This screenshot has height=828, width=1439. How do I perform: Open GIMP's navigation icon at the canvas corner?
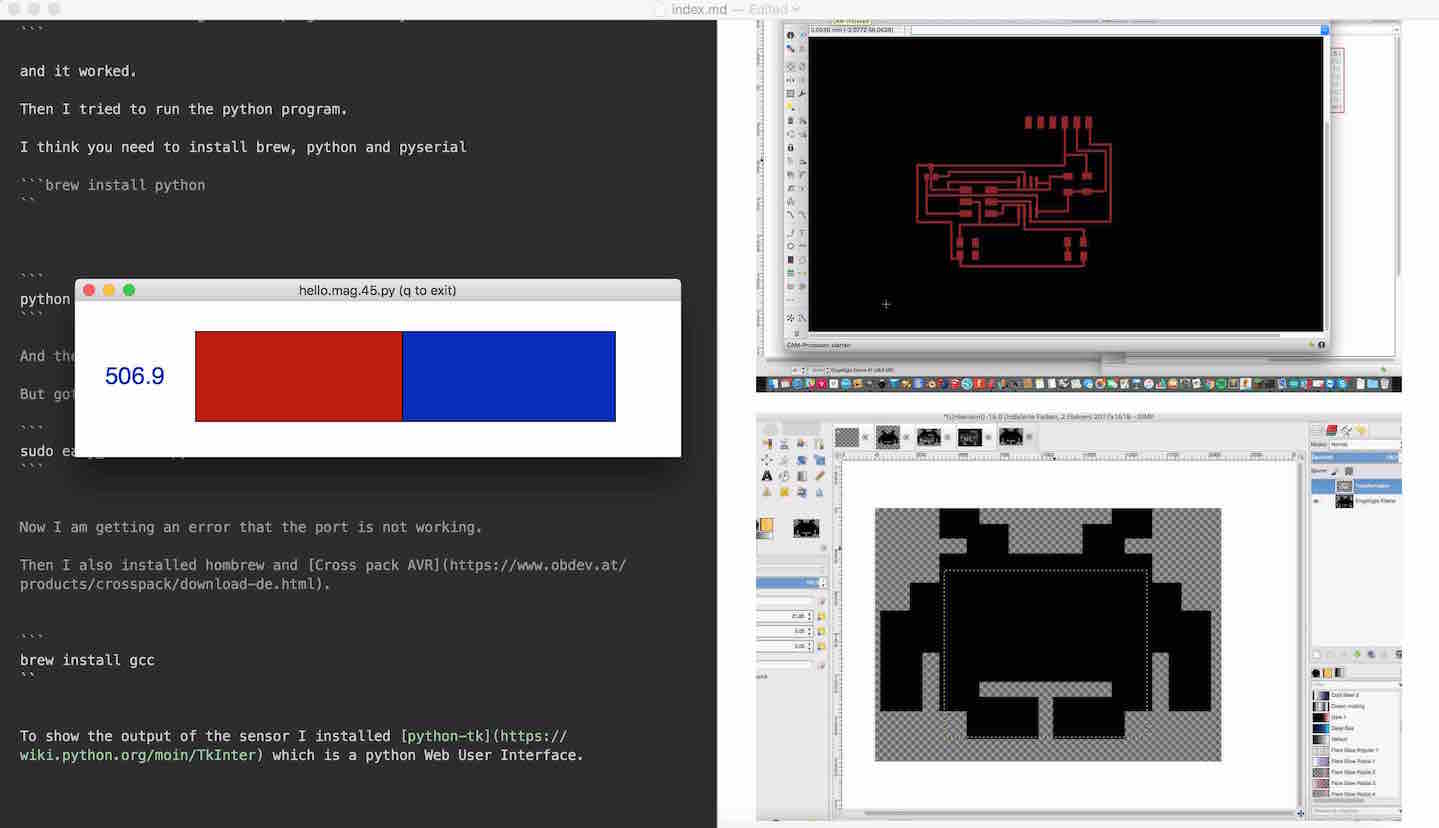click(x=1302, y=812)
